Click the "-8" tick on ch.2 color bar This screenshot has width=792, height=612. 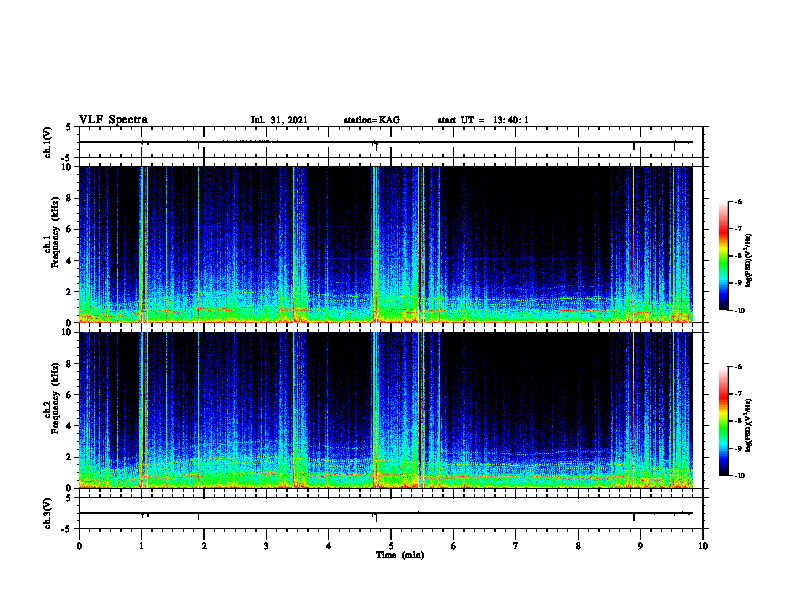click(x=737, y=422)
